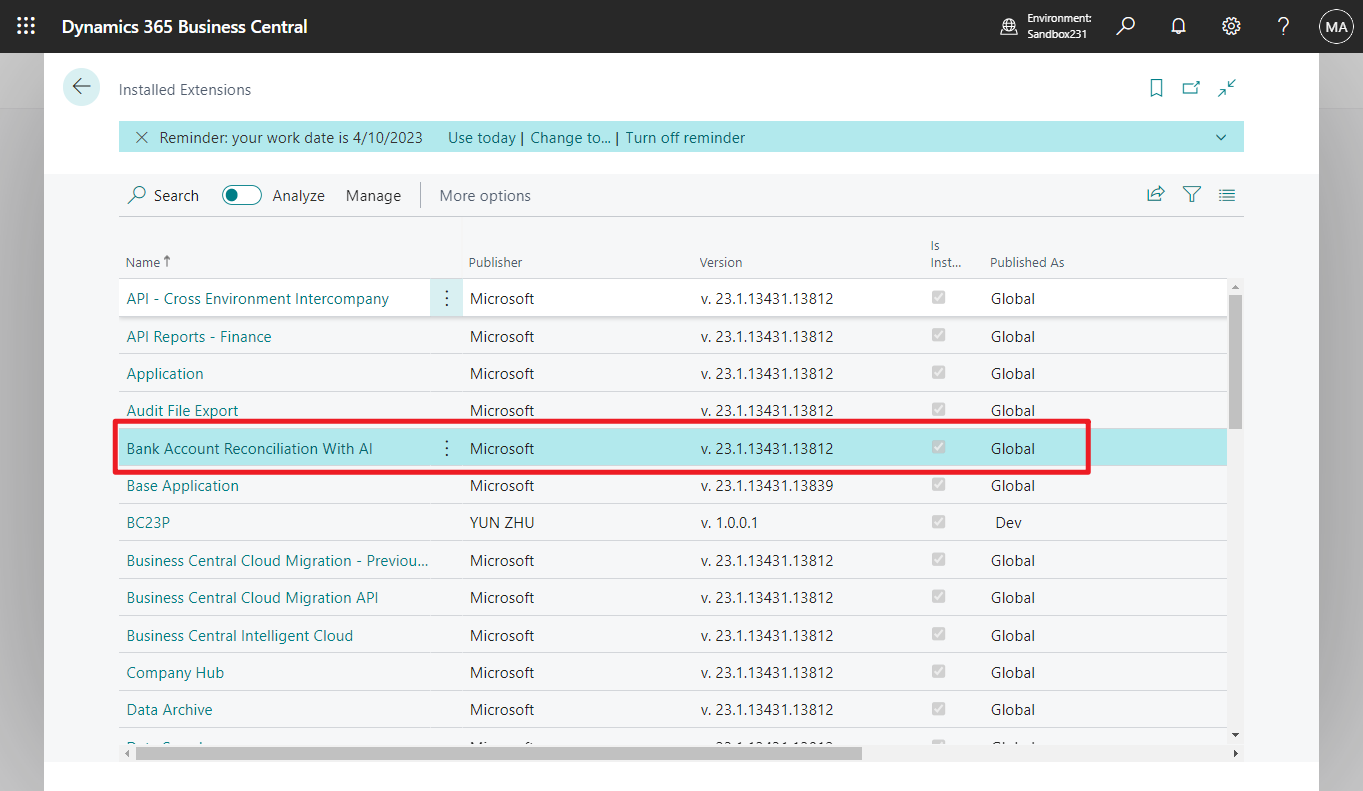Open the More options menu
The width and height of the screenshot is (1363, 791).
tap(485, 195)
